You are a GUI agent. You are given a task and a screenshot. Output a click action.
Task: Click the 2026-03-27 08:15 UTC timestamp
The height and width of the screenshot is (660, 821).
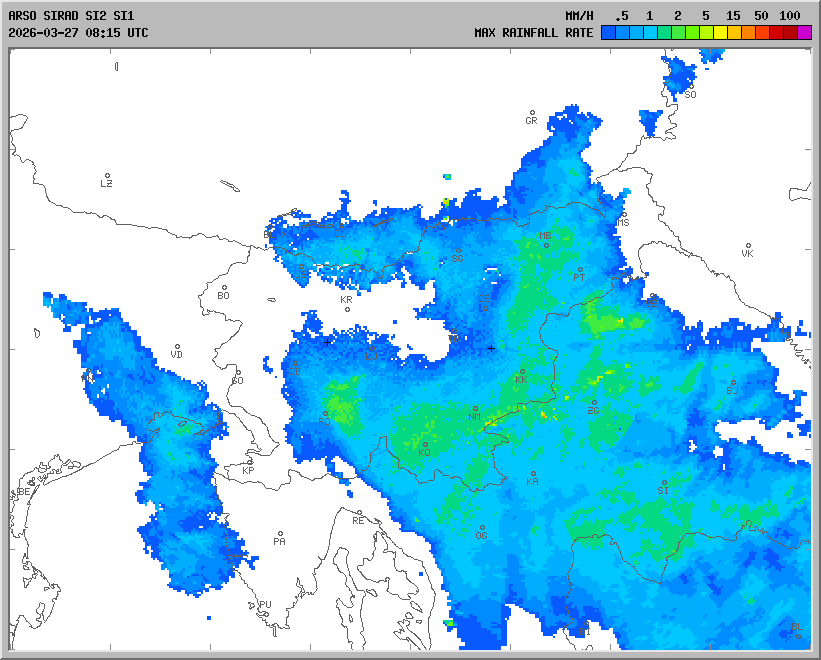pyautogui.click(x=78, y=32)
